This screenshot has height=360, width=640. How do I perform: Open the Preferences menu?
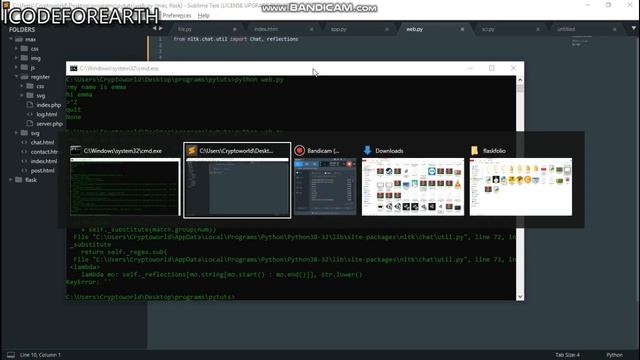click(x=177, y=16)
